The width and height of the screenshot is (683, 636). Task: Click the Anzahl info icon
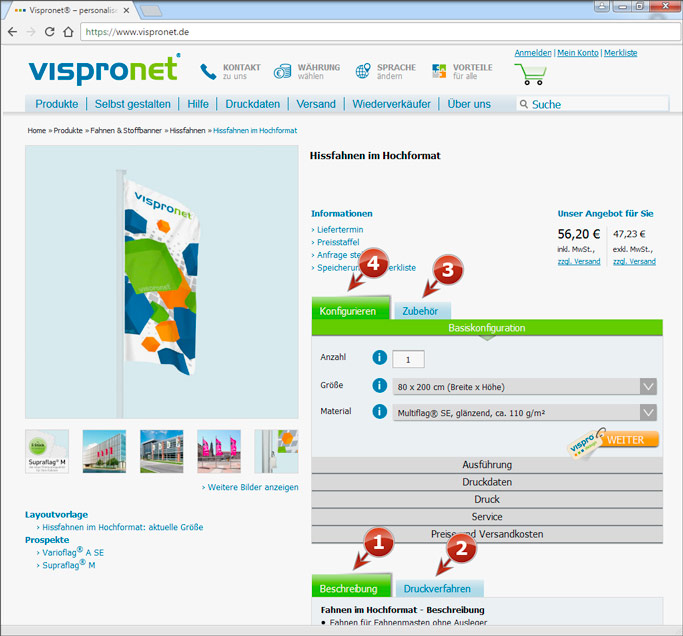pos(379,358)
